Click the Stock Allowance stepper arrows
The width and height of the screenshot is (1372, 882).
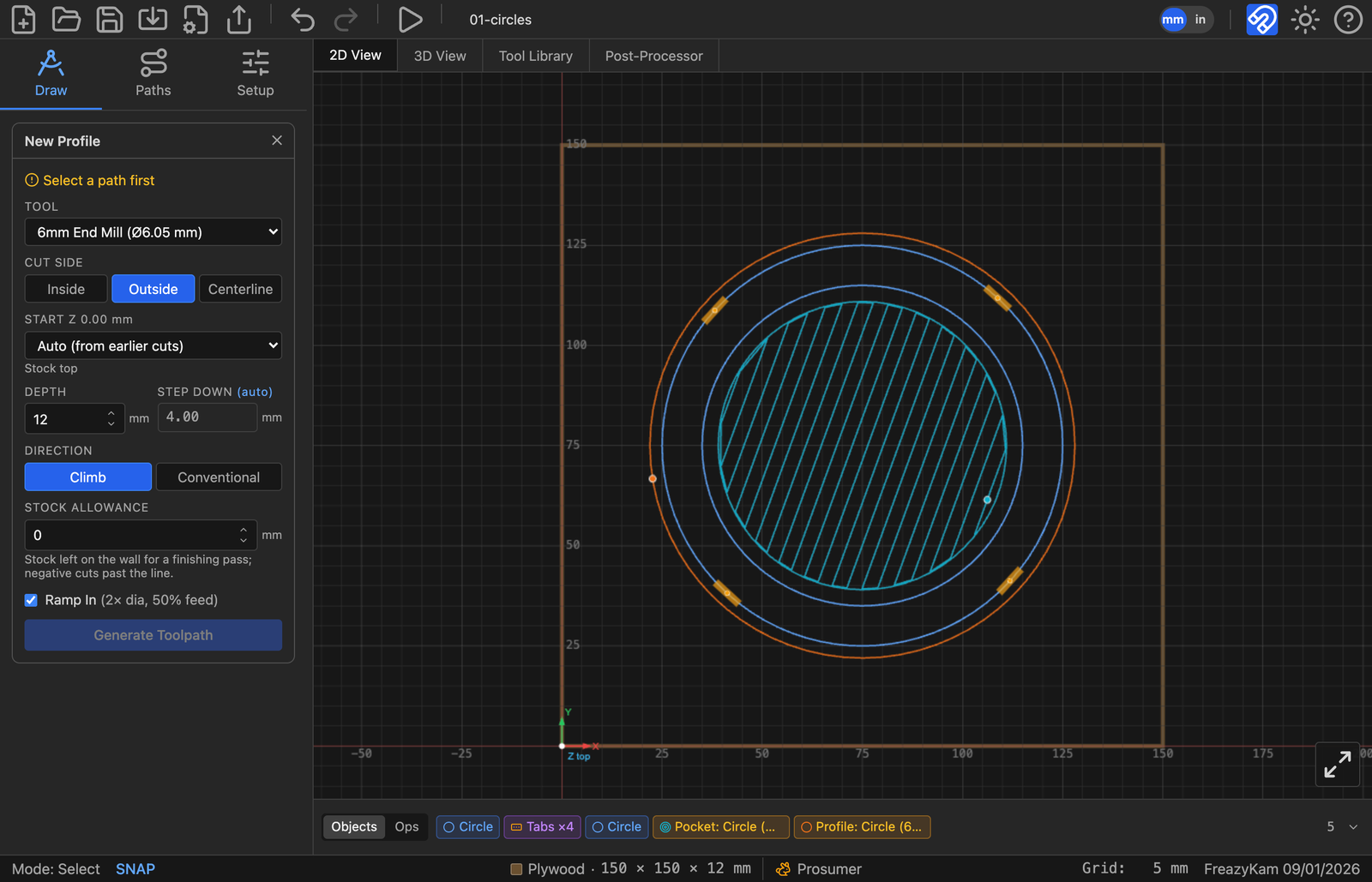coord(244,535)
